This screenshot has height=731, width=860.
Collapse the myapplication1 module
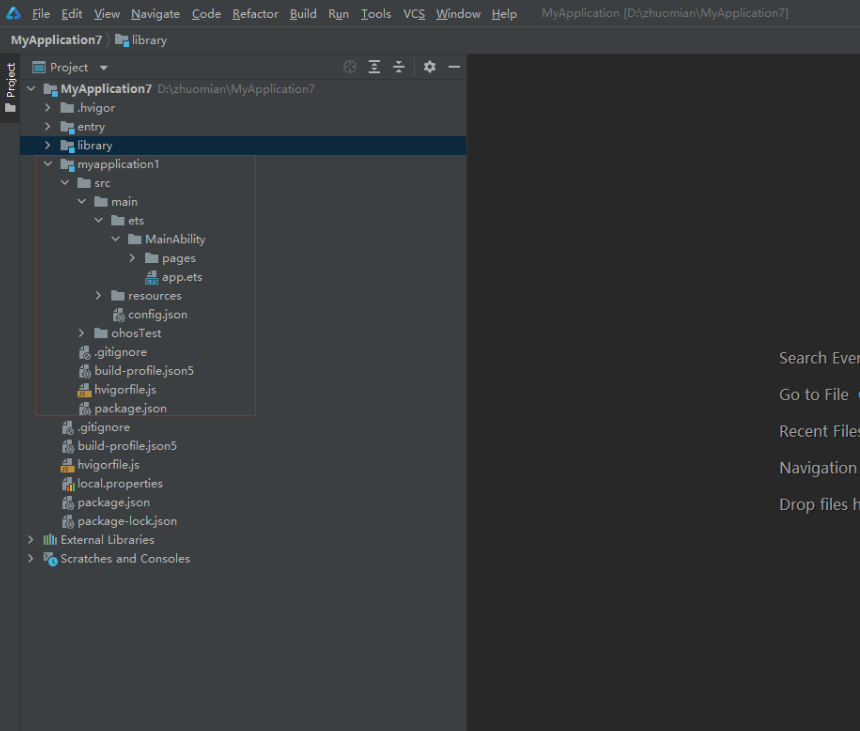[x=48, y=164]
